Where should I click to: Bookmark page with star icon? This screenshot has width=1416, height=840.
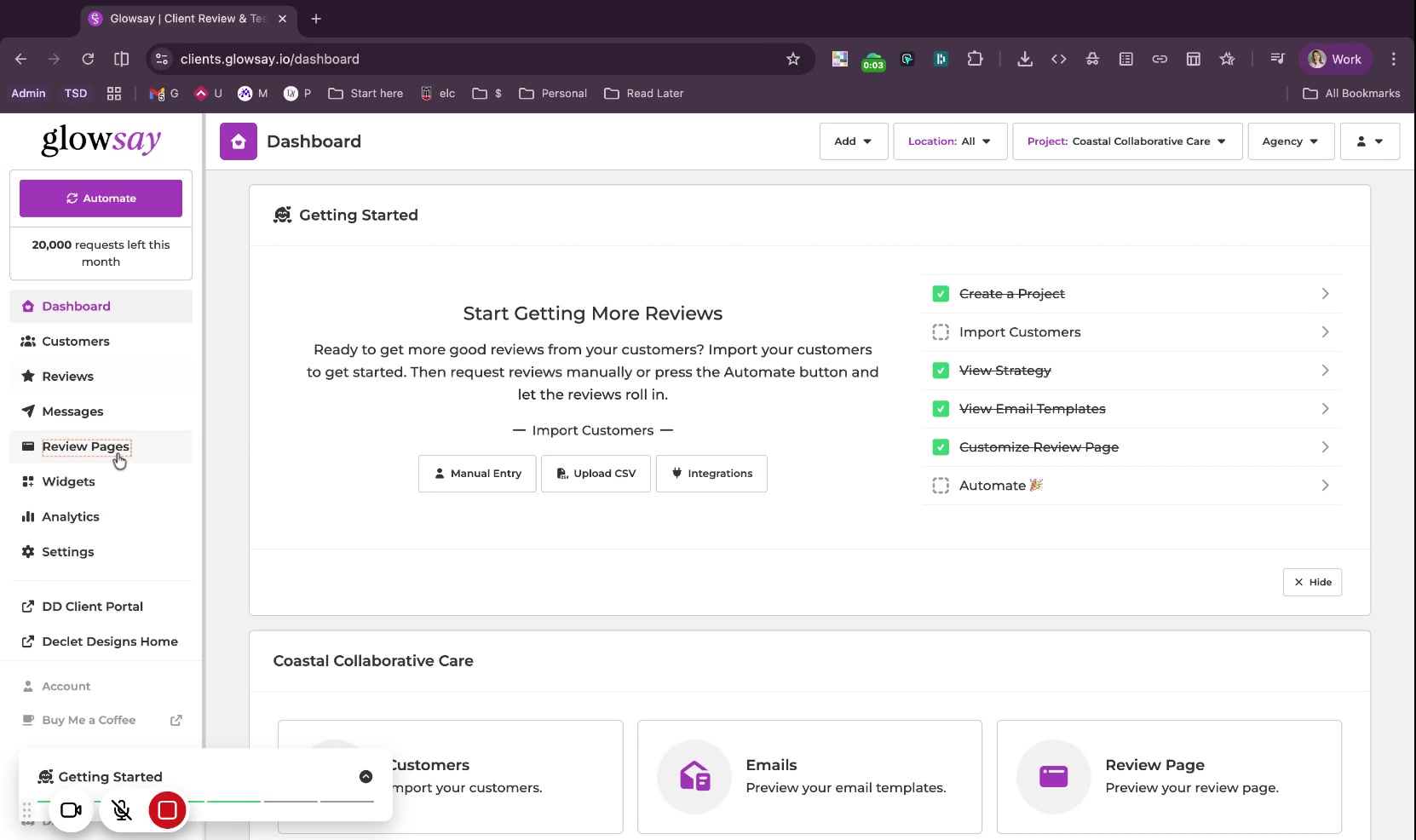[x=793, y=59]
